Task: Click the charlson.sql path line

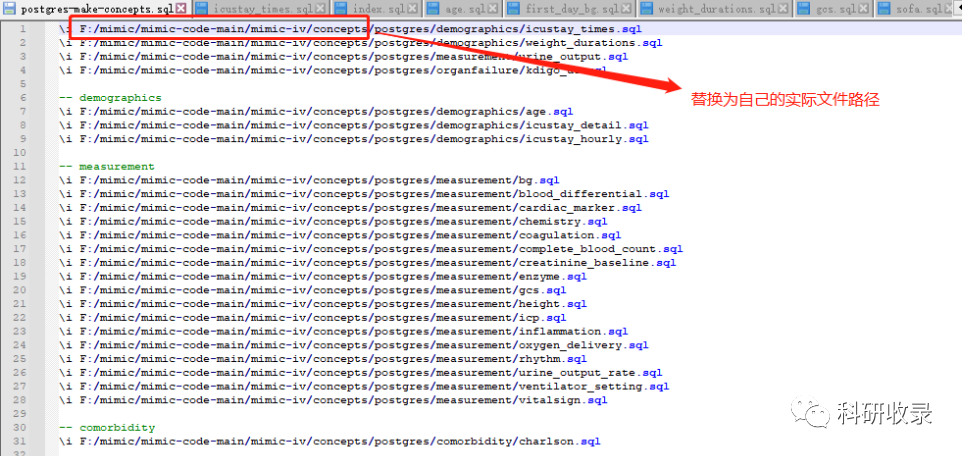Action: 330,441
